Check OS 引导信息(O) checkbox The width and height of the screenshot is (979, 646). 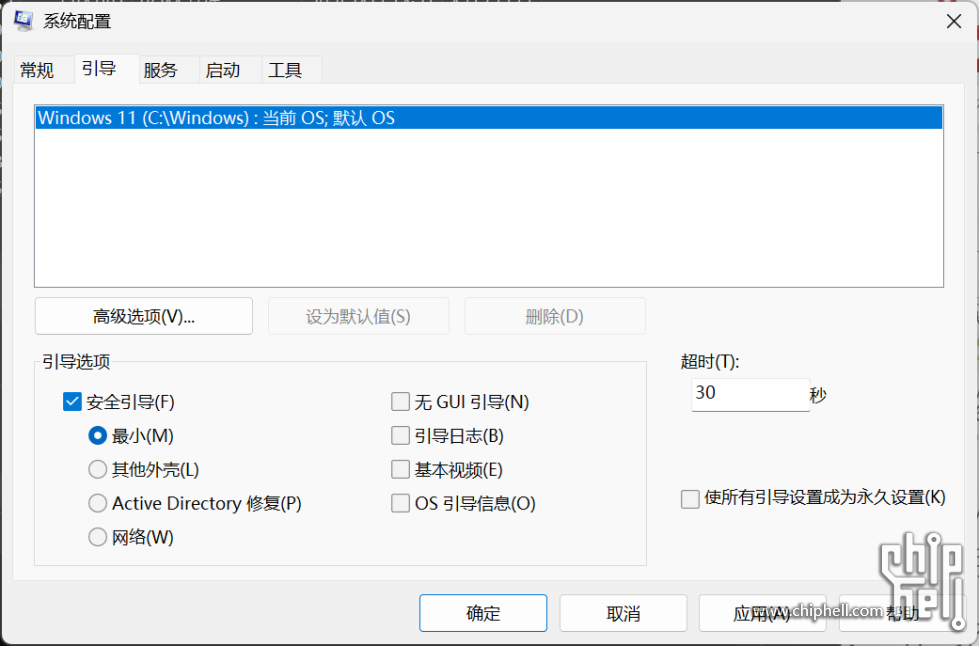(400, 503)
